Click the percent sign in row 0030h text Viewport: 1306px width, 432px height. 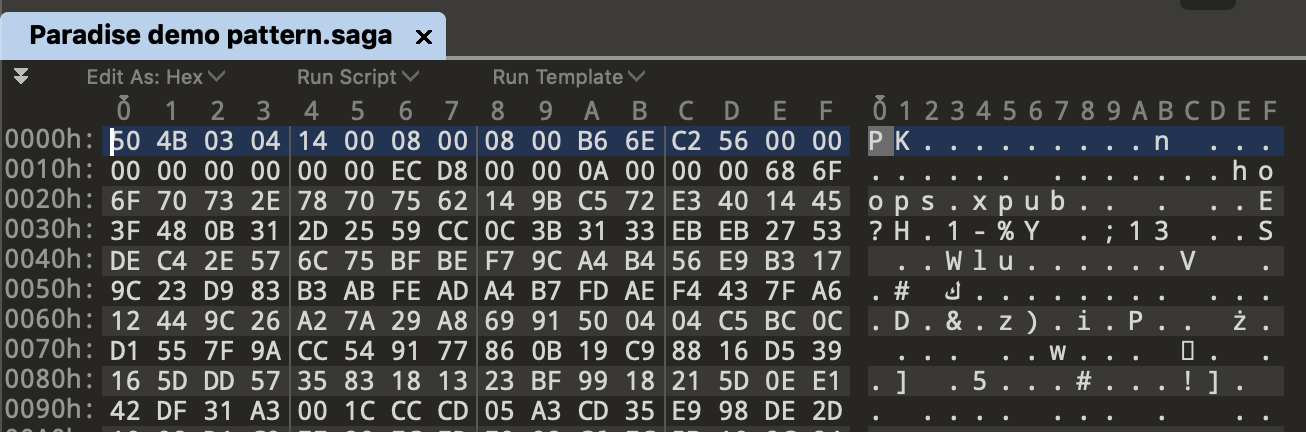pyautogui.click(x=1000, y=233)
